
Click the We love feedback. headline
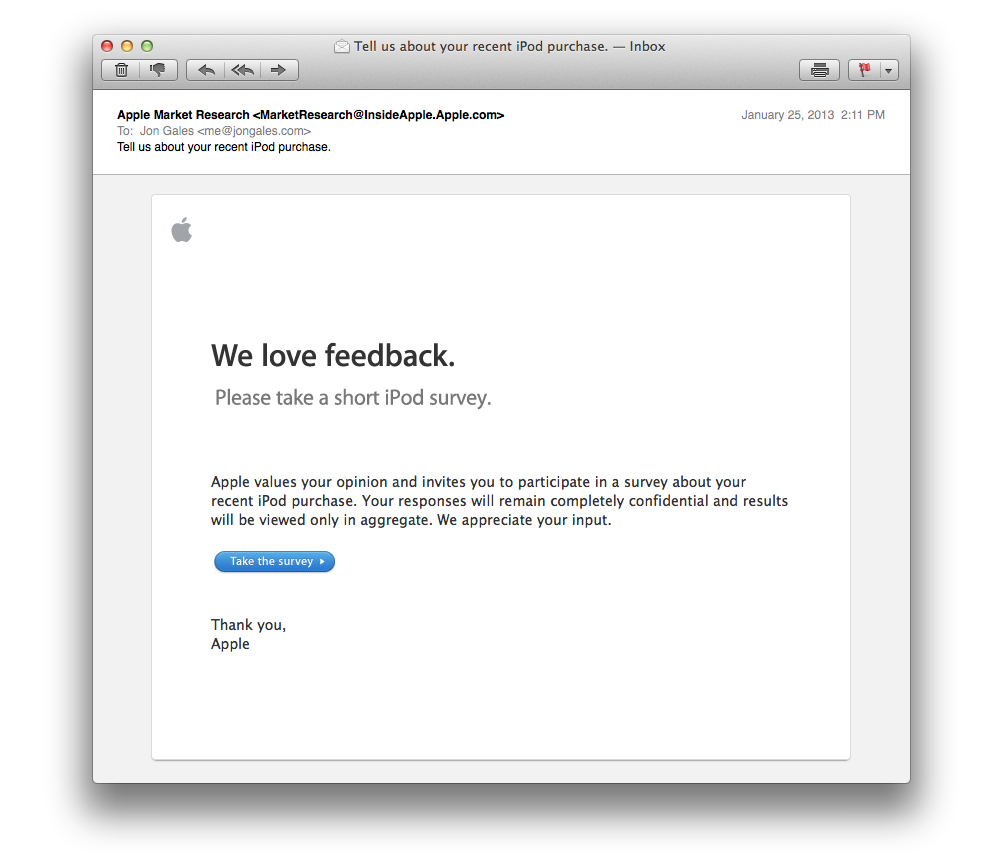pyautogui.click(x=333, y=355)
